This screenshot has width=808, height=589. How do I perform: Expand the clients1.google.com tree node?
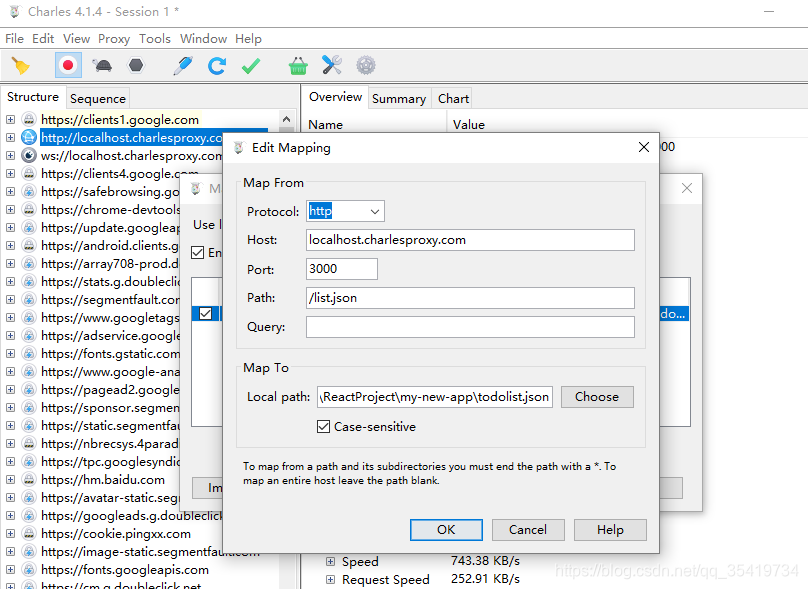pyautogui.click(x=10, y=120)
